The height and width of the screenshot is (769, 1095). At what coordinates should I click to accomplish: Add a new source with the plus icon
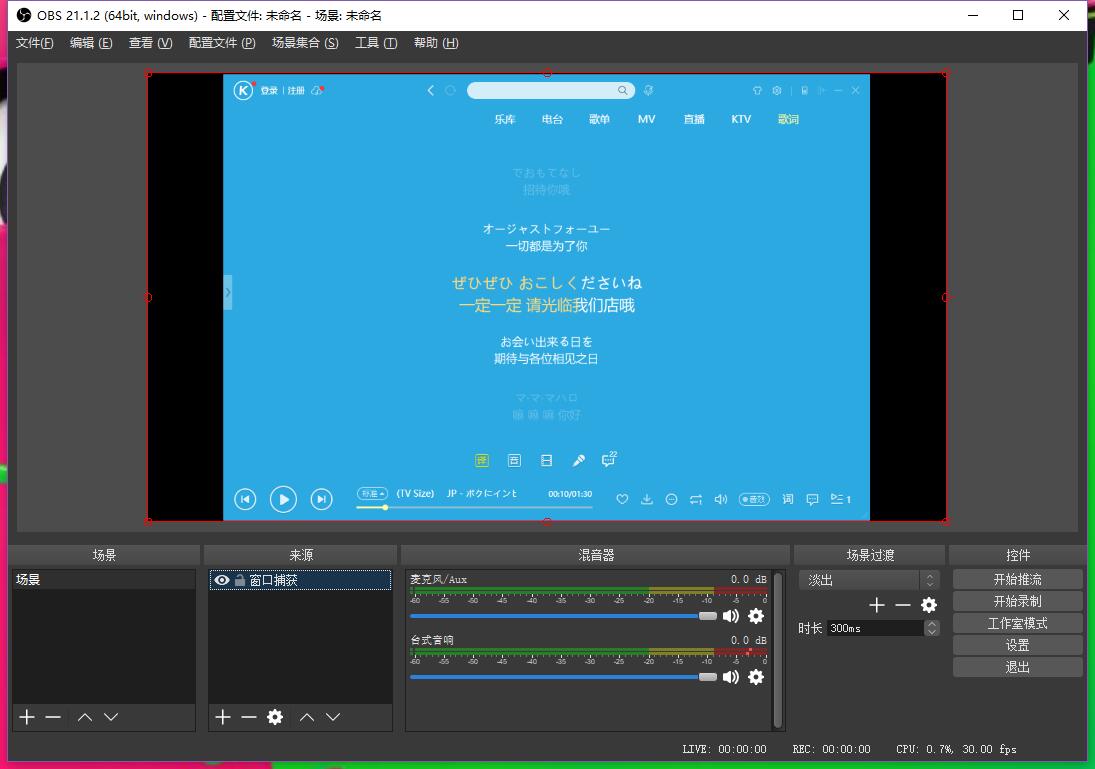point(222,716)
